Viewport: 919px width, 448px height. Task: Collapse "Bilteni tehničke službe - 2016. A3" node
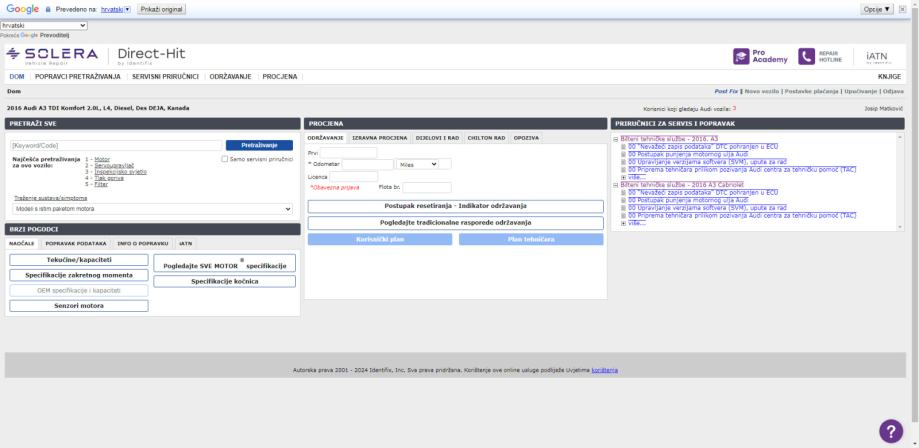[615, 138]
